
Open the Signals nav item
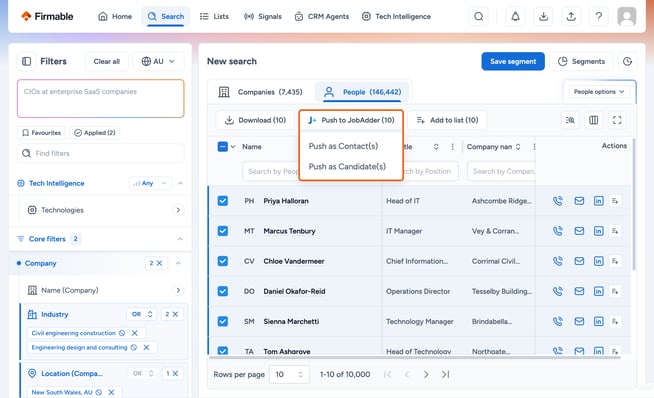click(263, 17)
